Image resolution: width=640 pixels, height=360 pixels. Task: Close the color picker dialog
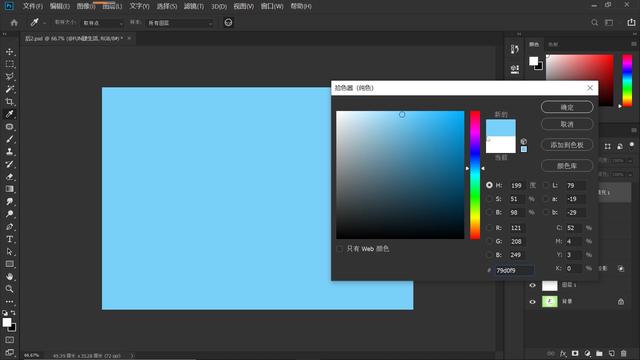(x=590, y=88)
